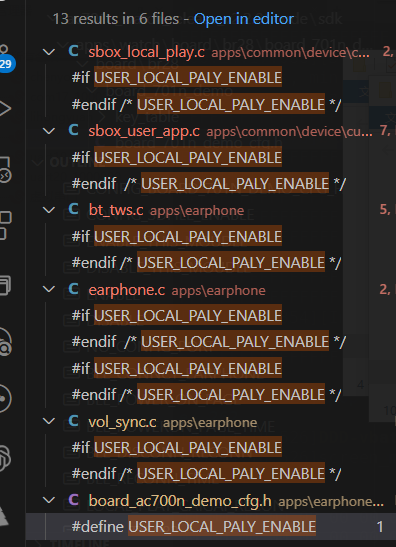Collapse earphone.c search results

click(49, 289)
